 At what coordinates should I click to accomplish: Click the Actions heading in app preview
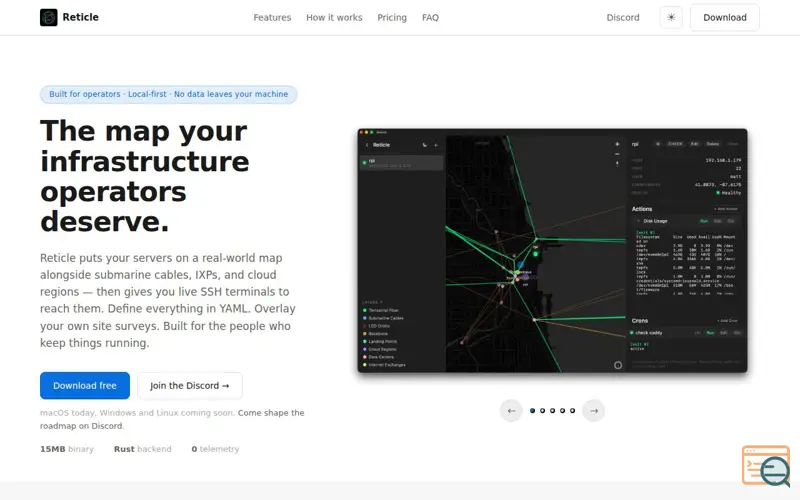click(x=642, y=209)
